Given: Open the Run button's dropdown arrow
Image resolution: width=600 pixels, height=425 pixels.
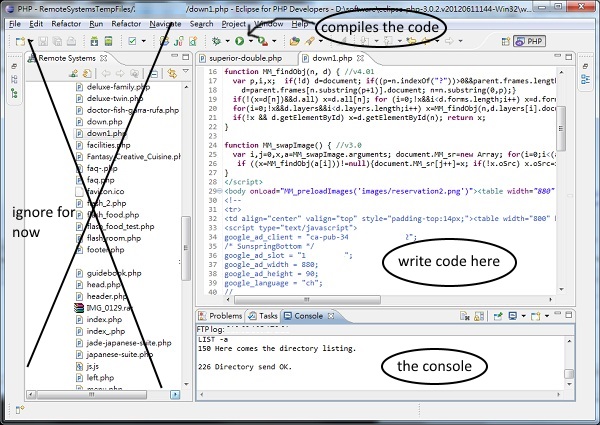Looking at the screenshot, I should click(251, 41).
